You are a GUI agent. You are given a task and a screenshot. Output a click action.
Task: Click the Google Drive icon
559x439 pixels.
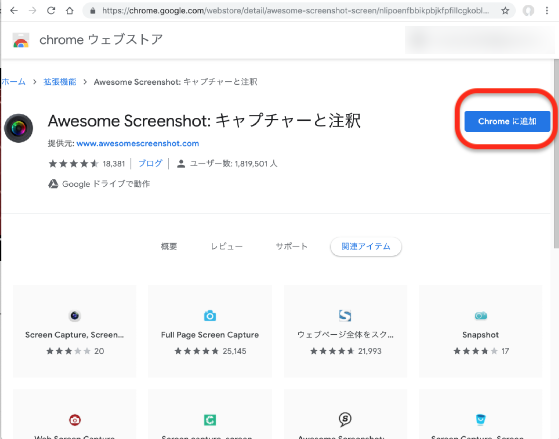tap(53, 184)
